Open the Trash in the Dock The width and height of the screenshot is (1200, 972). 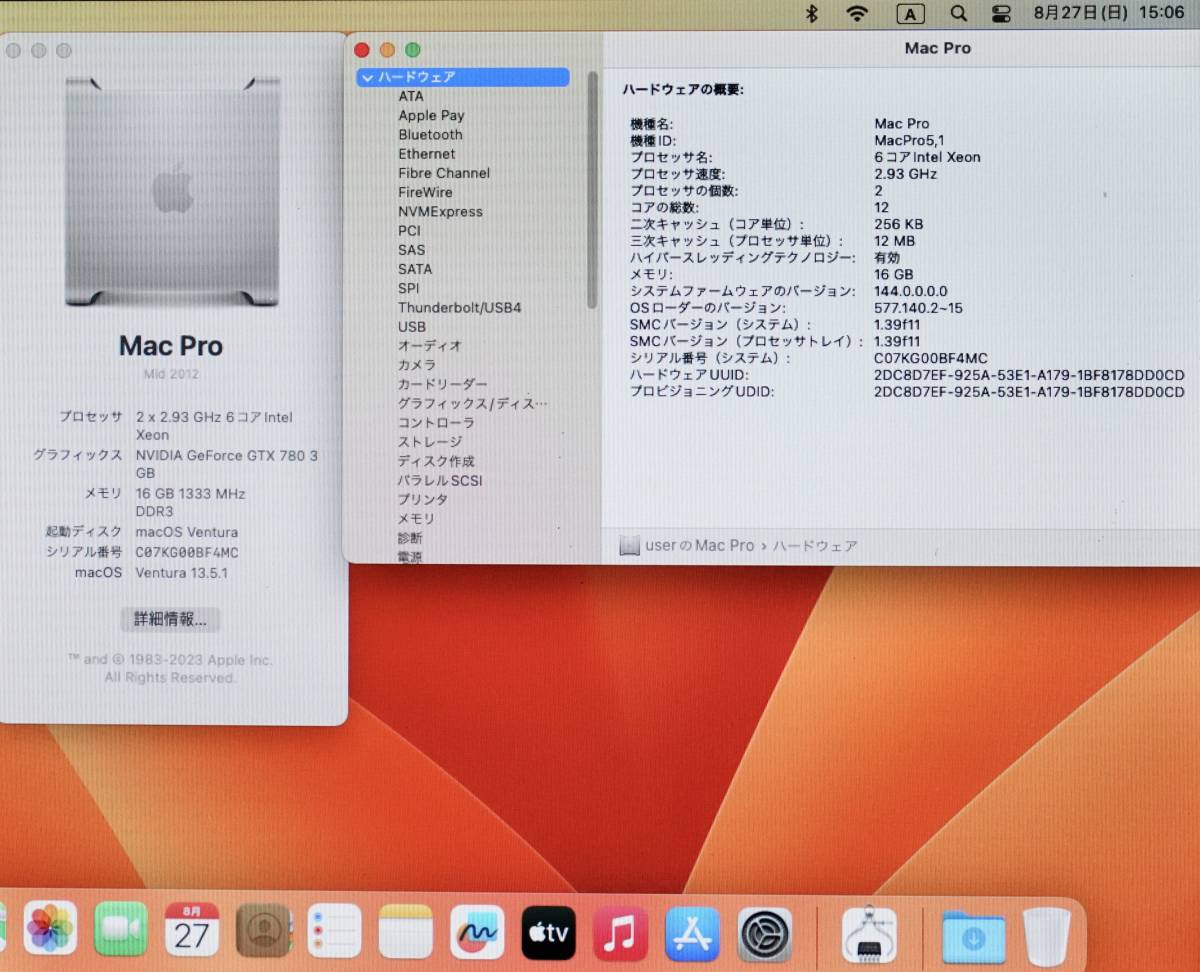coord(1047,937)
